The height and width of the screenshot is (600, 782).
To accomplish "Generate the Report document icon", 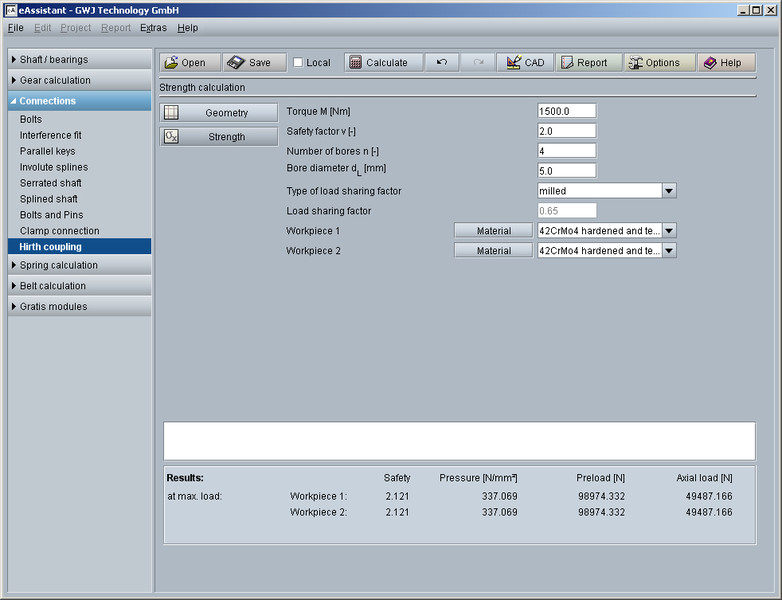I will pos(567,63).
